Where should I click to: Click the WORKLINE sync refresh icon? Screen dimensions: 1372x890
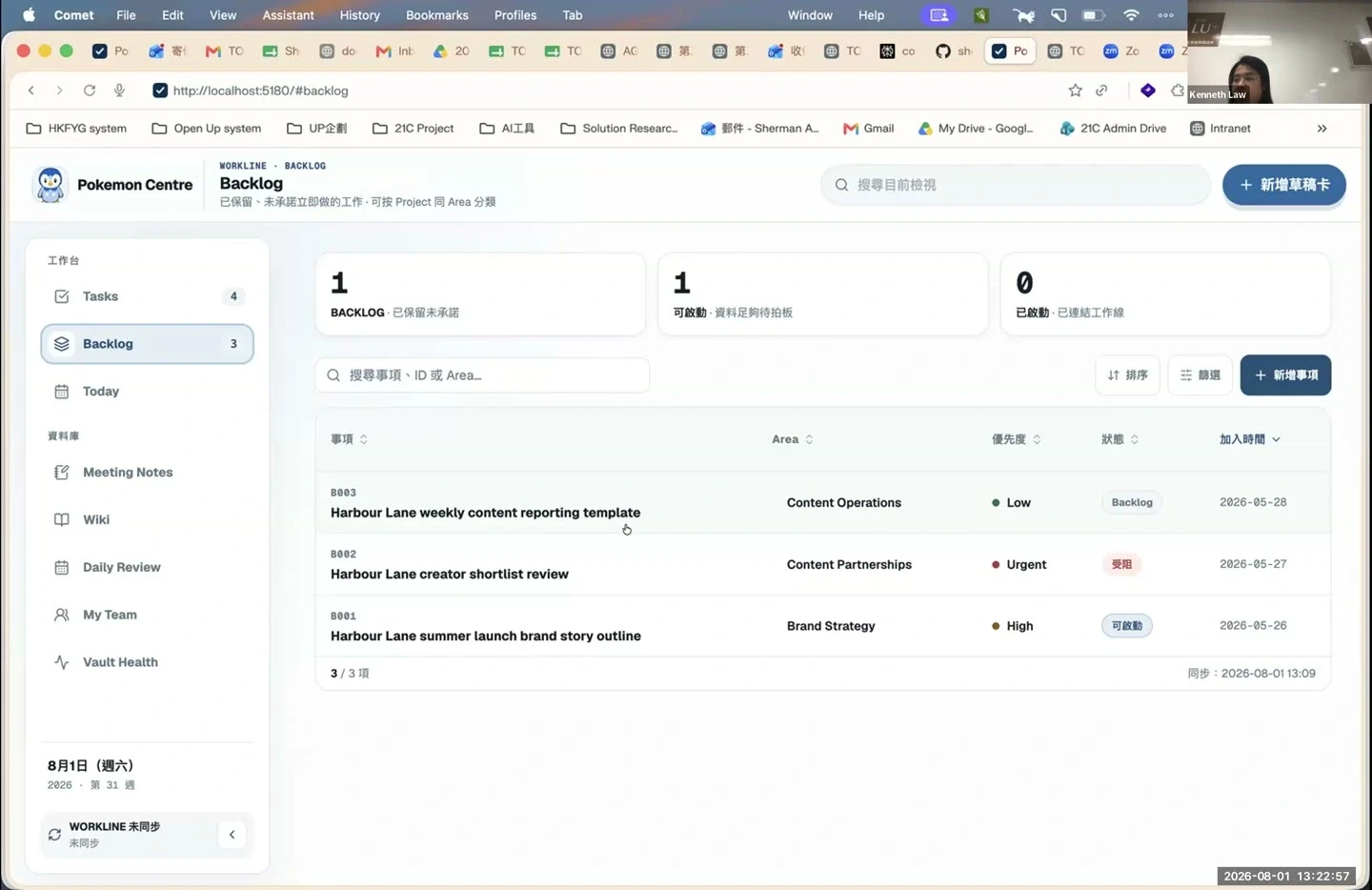tap(54, 835)
